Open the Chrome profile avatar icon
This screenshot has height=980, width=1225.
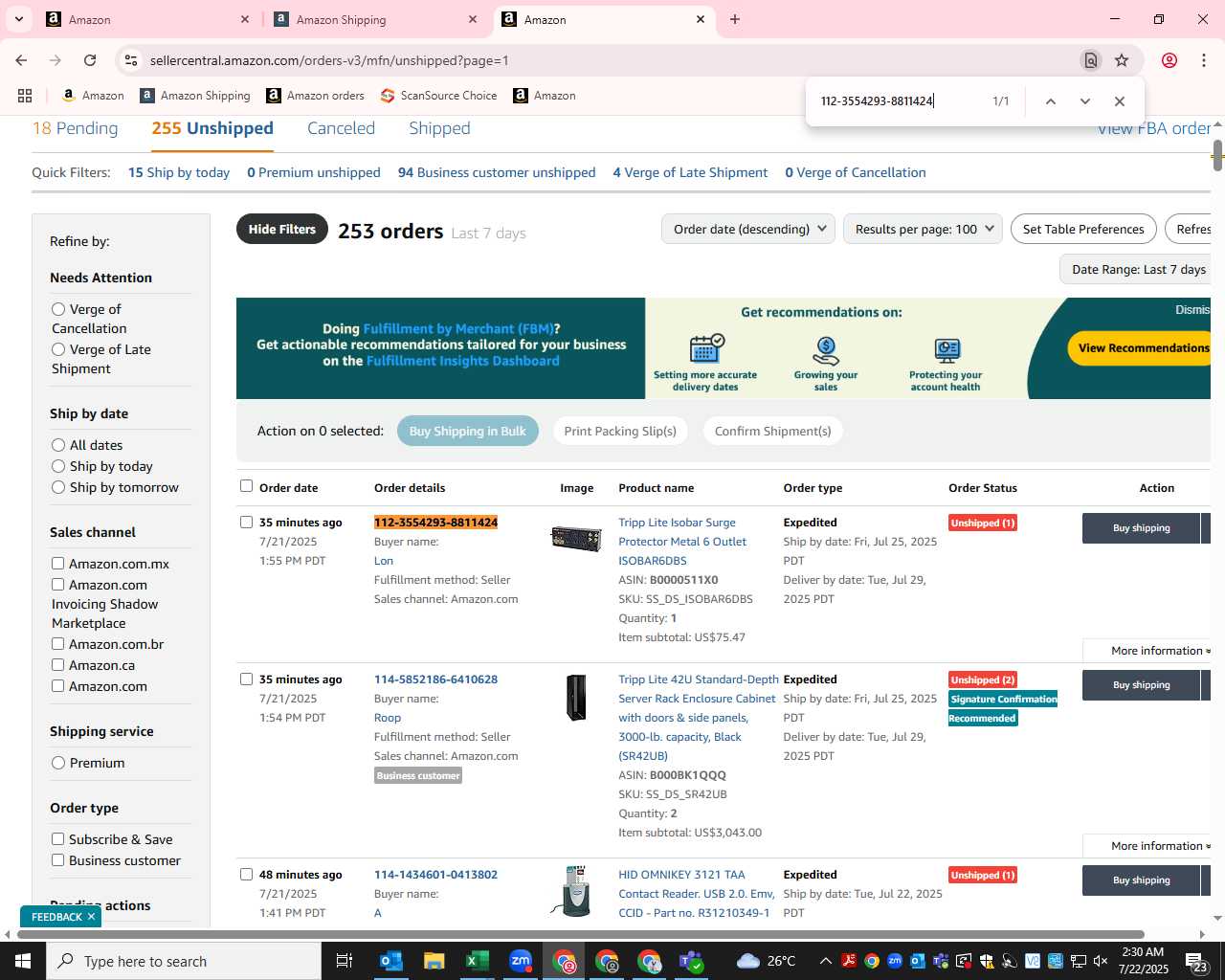point(1169,60)
